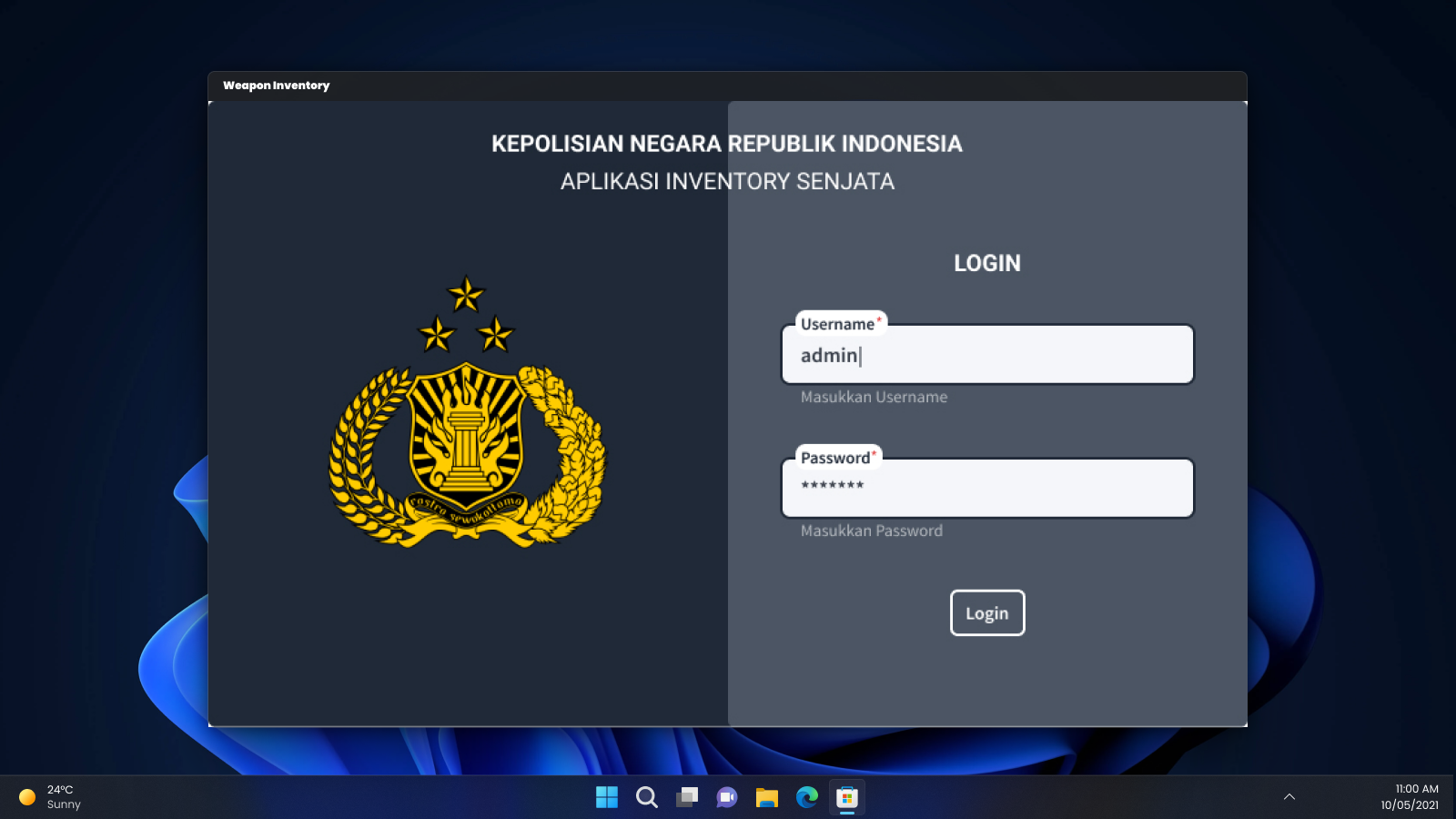Screen dimensions: 1456x819
Task: Open taskbar Search icon
Action: coord(647,797)
